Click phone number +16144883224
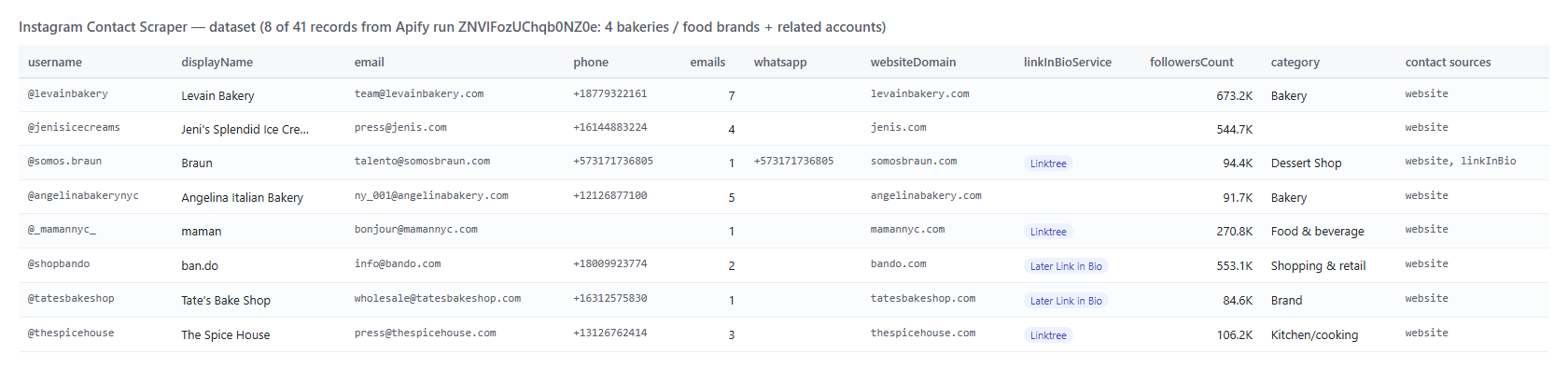This screenshot has height=369, width=1568. click(610, 128)
